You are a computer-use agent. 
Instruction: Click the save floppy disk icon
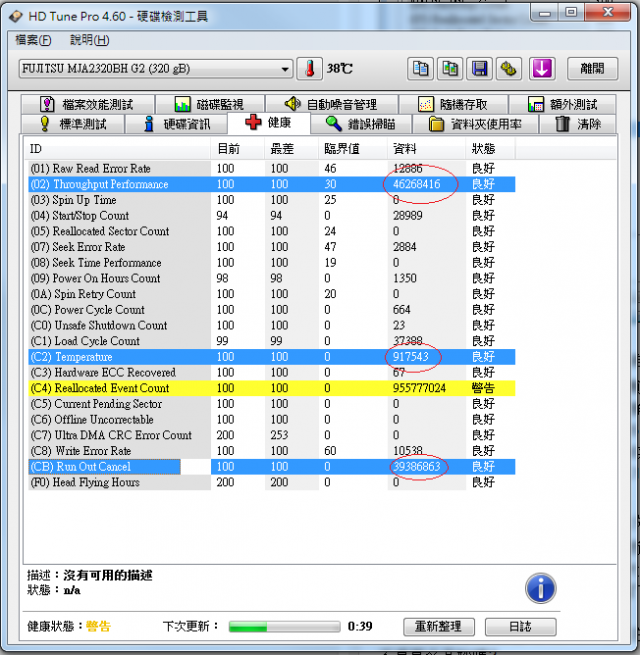tap(479, 69)
